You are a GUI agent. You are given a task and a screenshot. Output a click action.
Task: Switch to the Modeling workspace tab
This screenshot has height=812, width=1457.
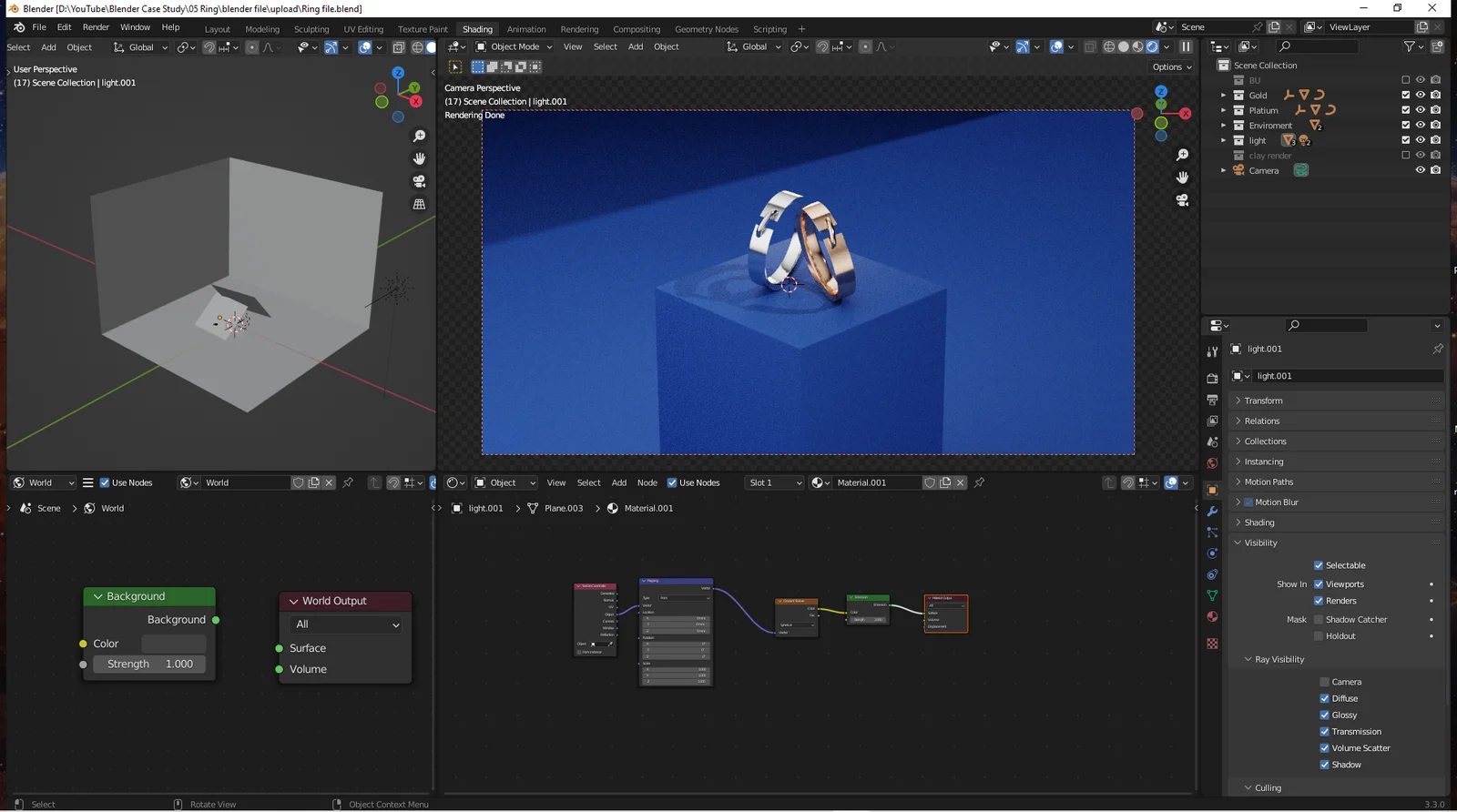(x=262, y=29)
